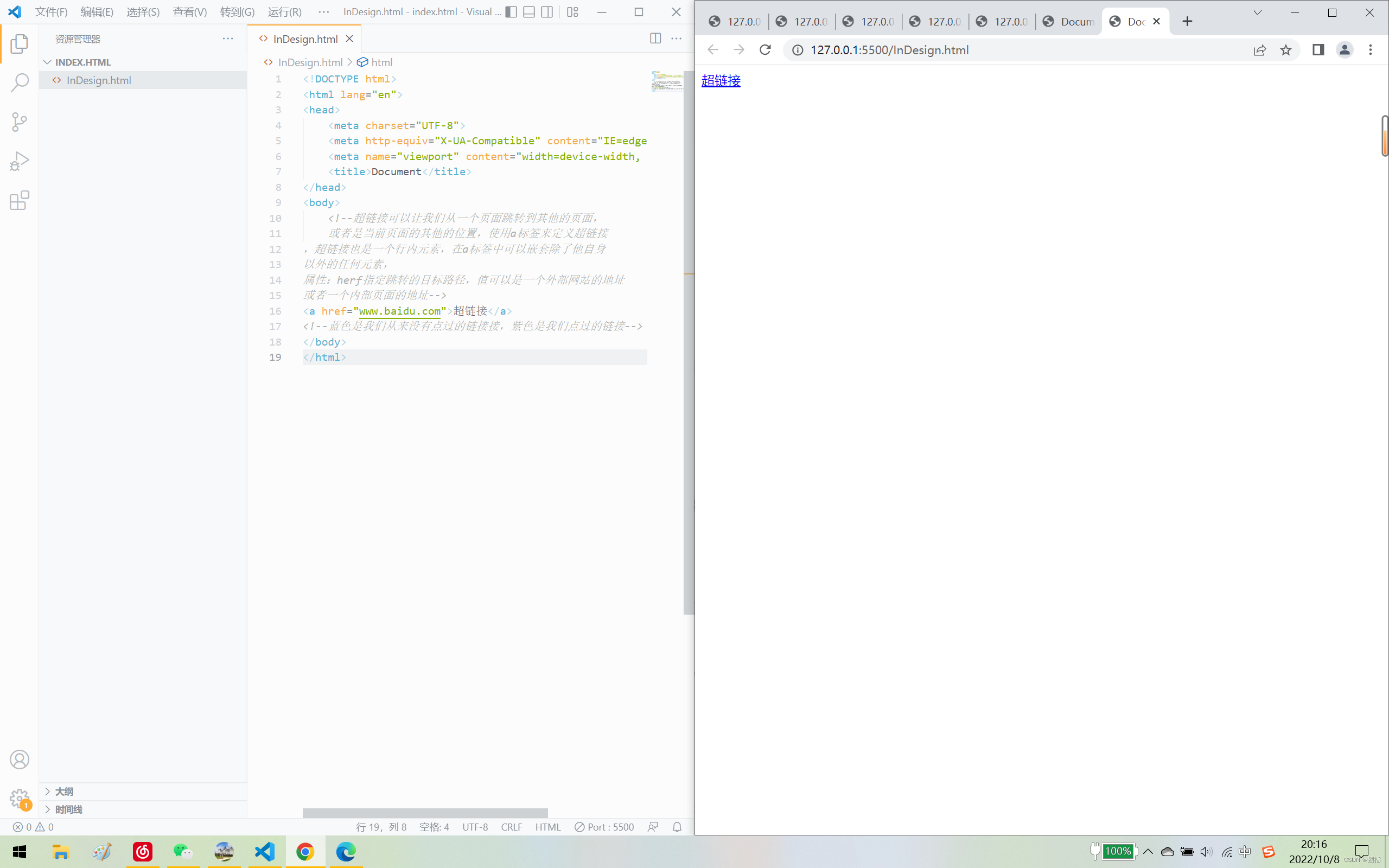Reload the browser page
1389x868 pixels.
765,50
